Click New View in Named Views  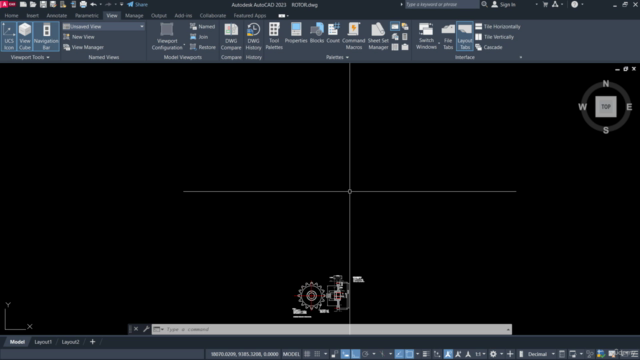coord(79,37)
